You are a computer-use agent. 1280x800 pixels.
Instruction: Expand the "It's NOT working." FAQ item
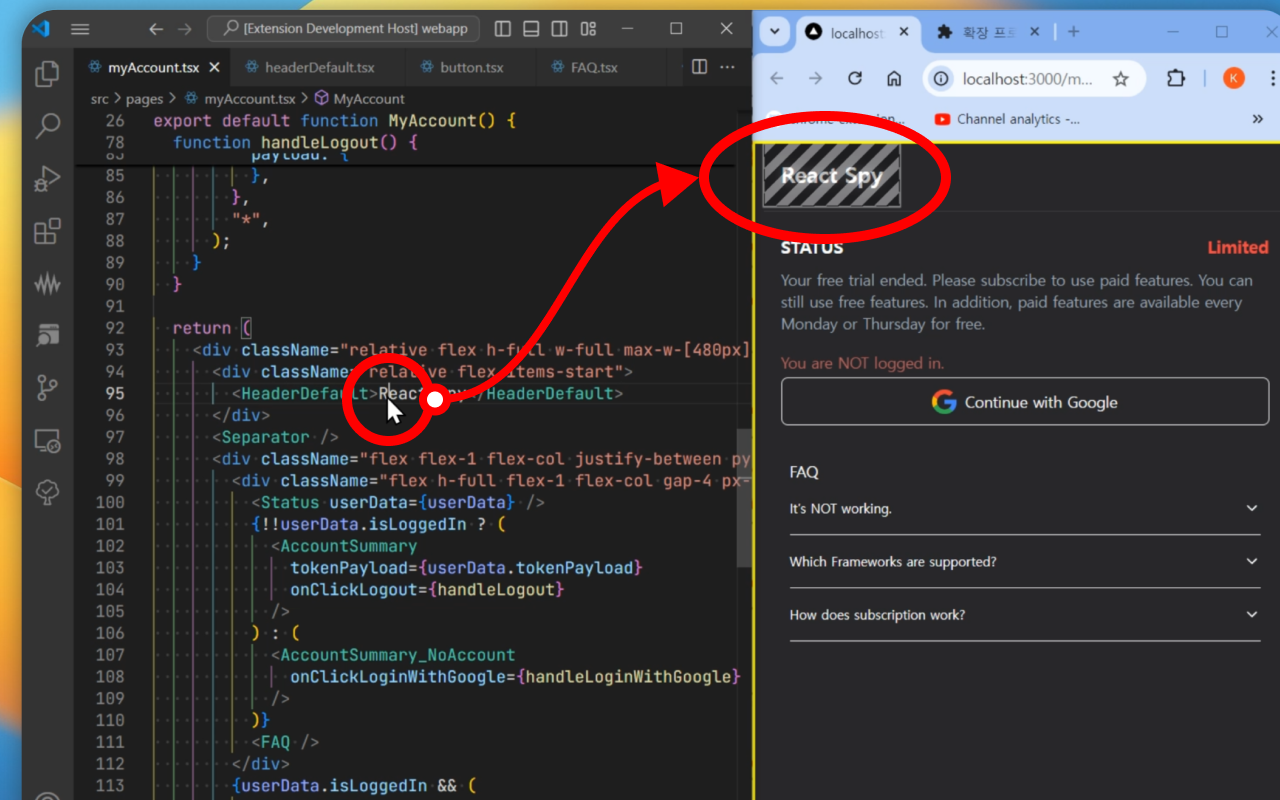tap(1024, 509)
